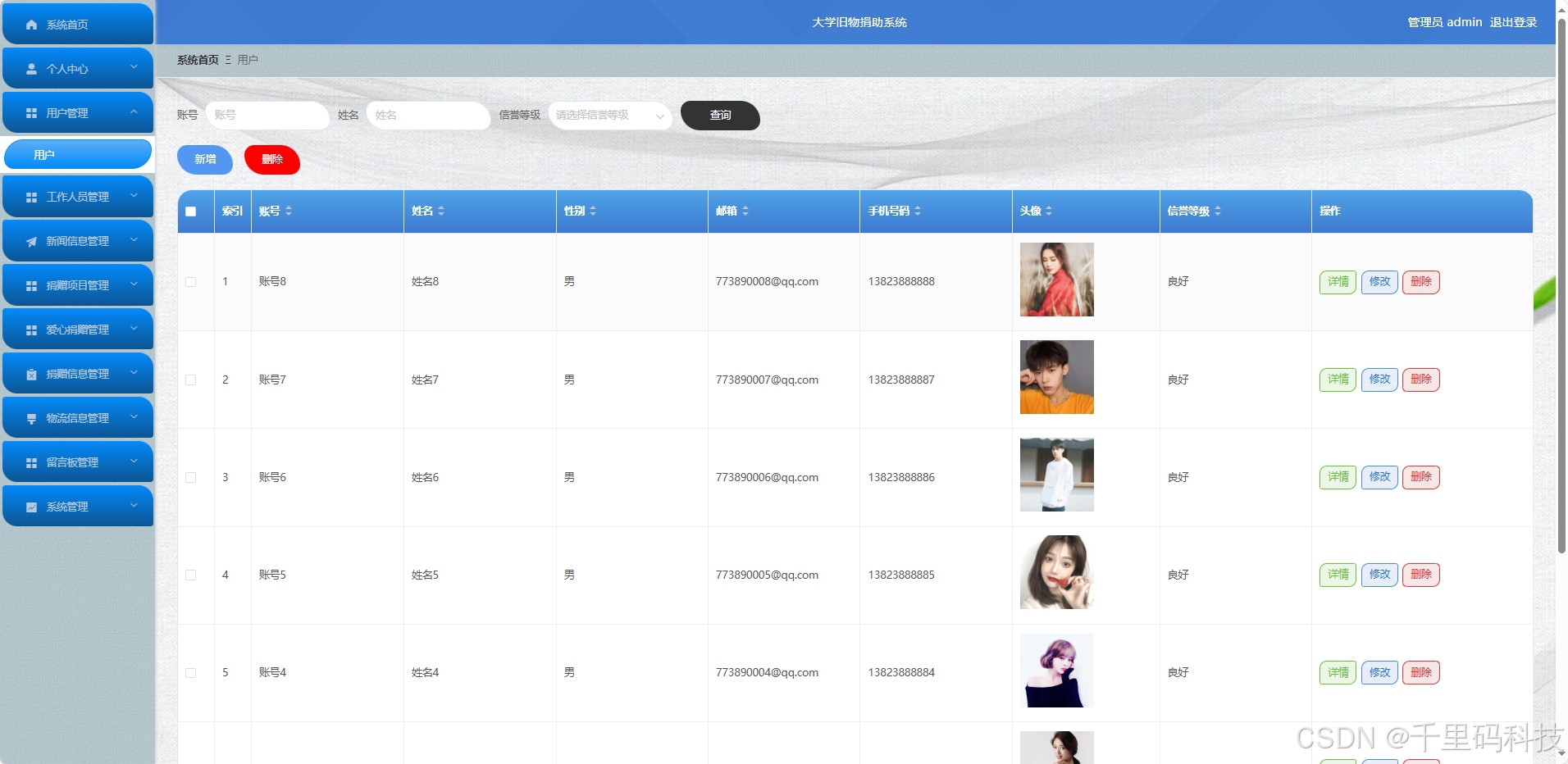Check the row checkbox for 账号8

pyautogui.click(x=191, y=282)
